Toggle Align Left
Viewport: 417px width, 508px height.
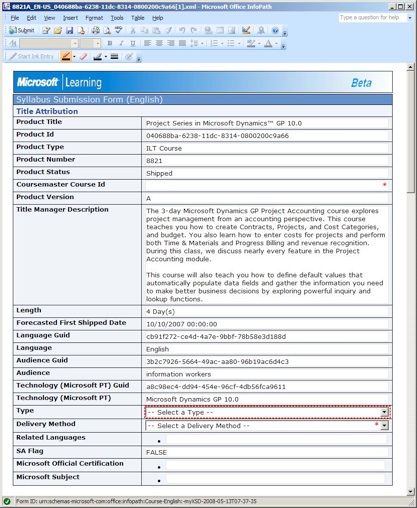tap(147, 43)
